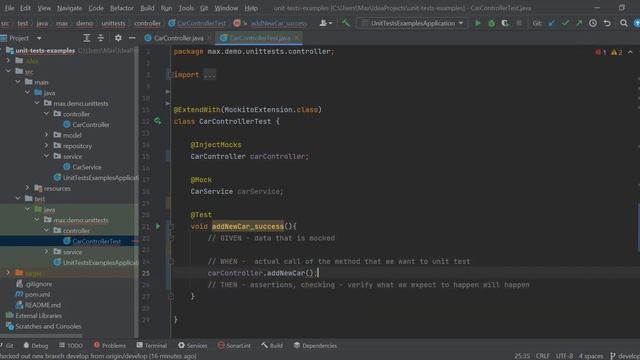Commit changes with the green checkmark
The width and height of the screenshot is (640, 360).
point(565,23)
